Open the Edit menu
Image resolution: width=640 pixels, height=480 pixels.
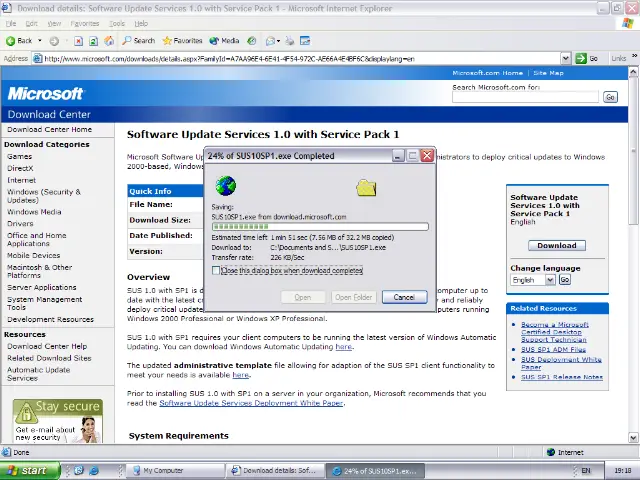31,24
